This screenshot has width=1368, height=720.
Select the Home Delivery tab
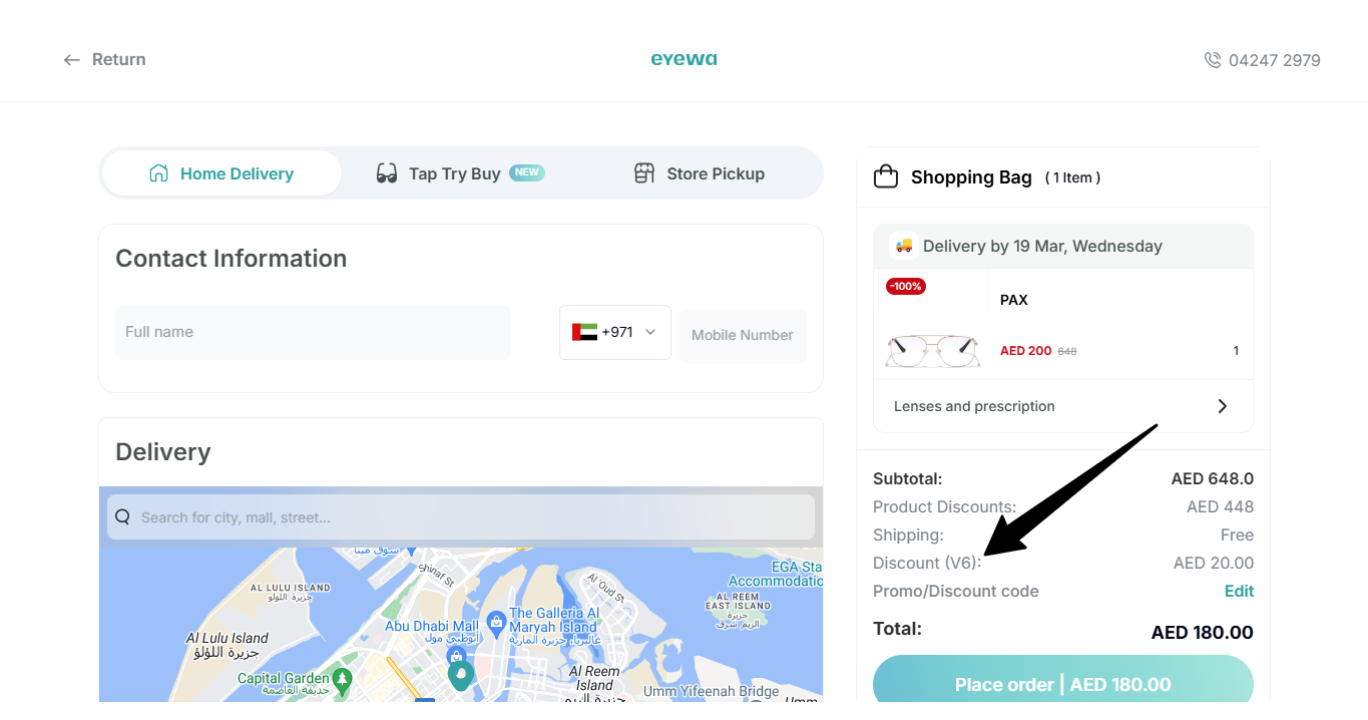pos(222,173)
